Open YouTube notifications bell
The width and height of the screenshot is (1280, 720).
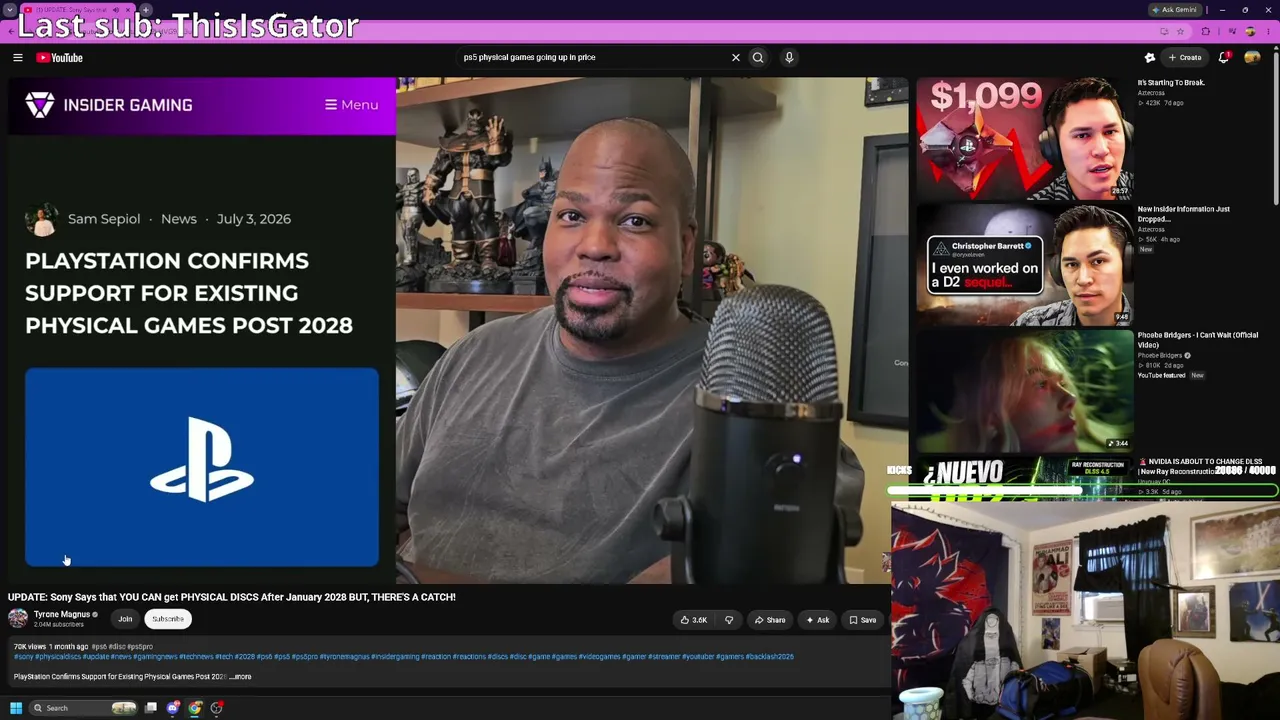point(1224,57)
